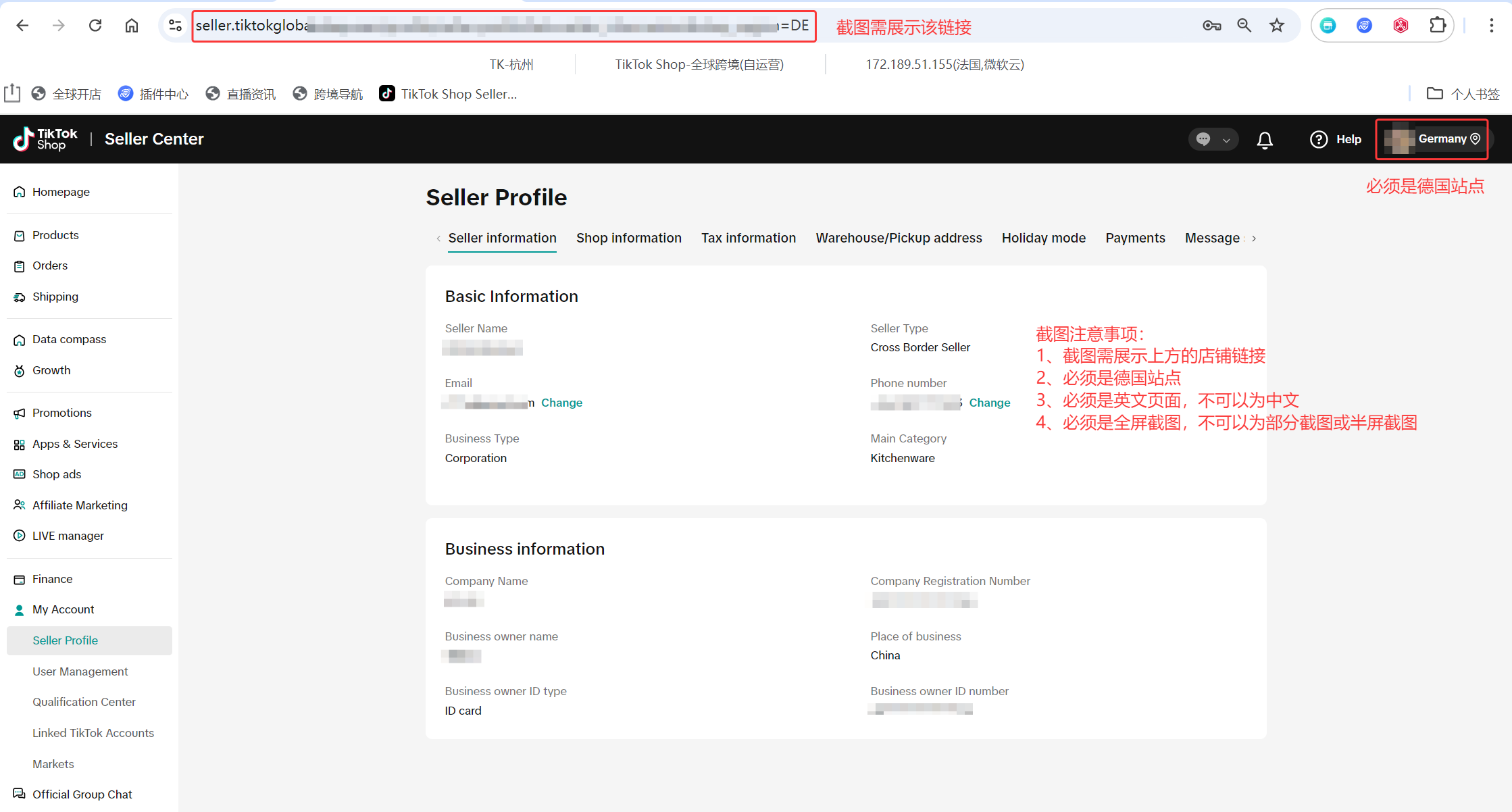Open Official Group Chat in sidebar
The image size is (1512, 812).
(x=82, y=794)
